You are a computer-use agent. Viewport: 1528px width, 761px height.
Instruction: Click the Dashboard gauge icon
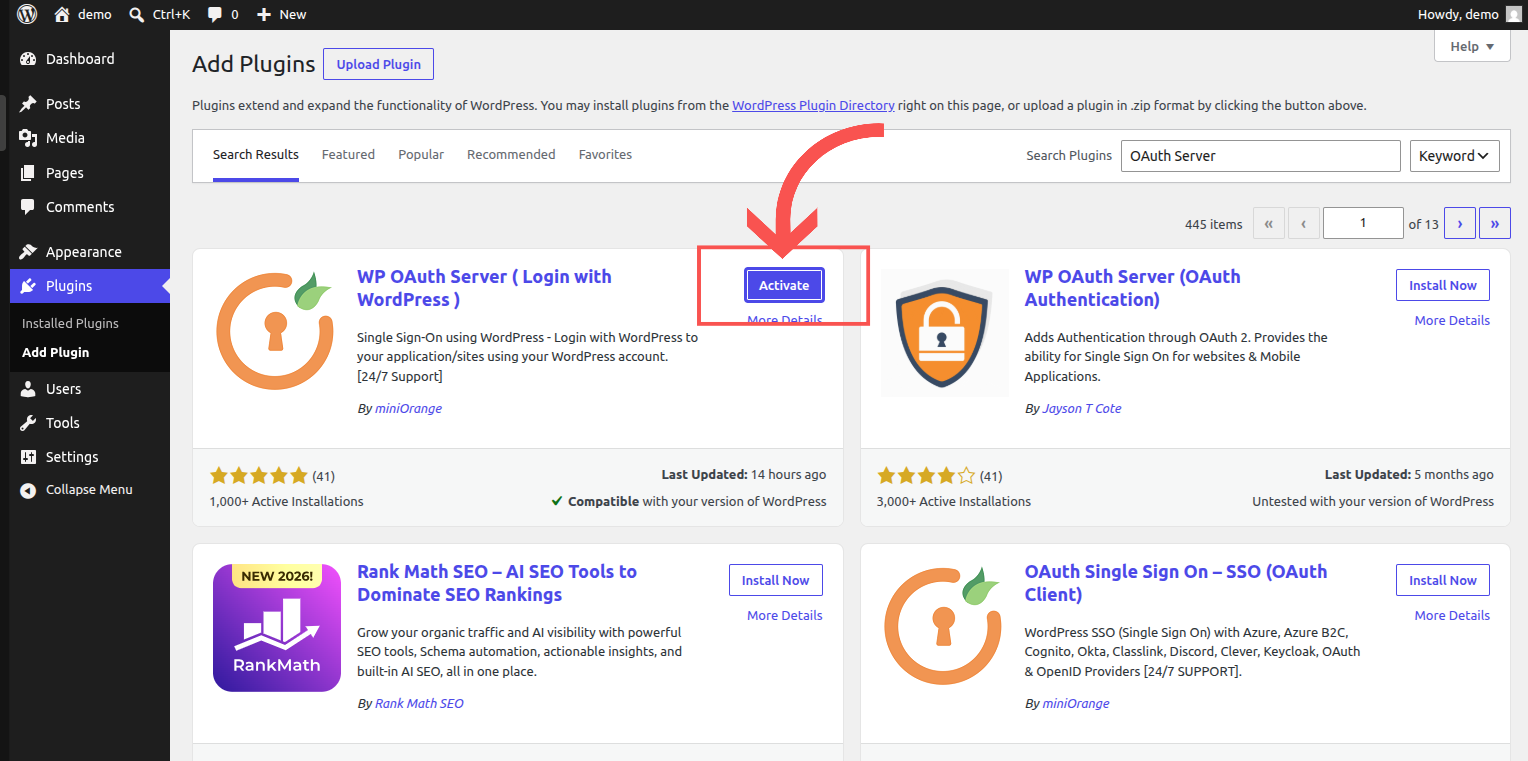point(28,59)
